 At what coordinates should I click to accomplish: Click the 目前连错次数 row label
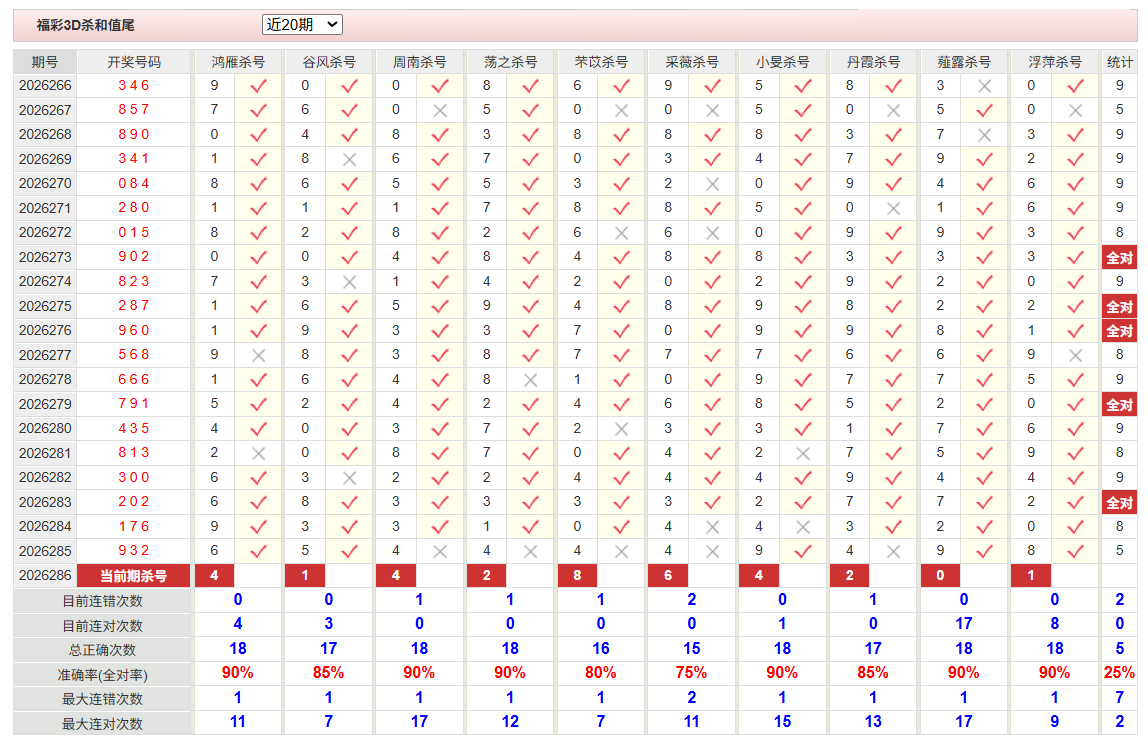click(x=102, y=601)
